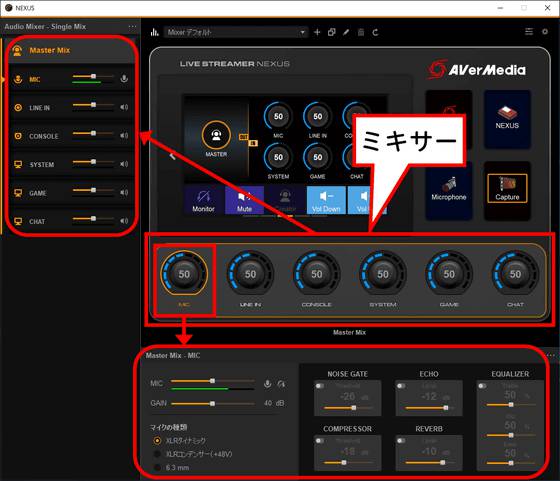Click the Vol Down hotkey tile
The height and width of the screenshot is (481, 560).
point(326,200)
